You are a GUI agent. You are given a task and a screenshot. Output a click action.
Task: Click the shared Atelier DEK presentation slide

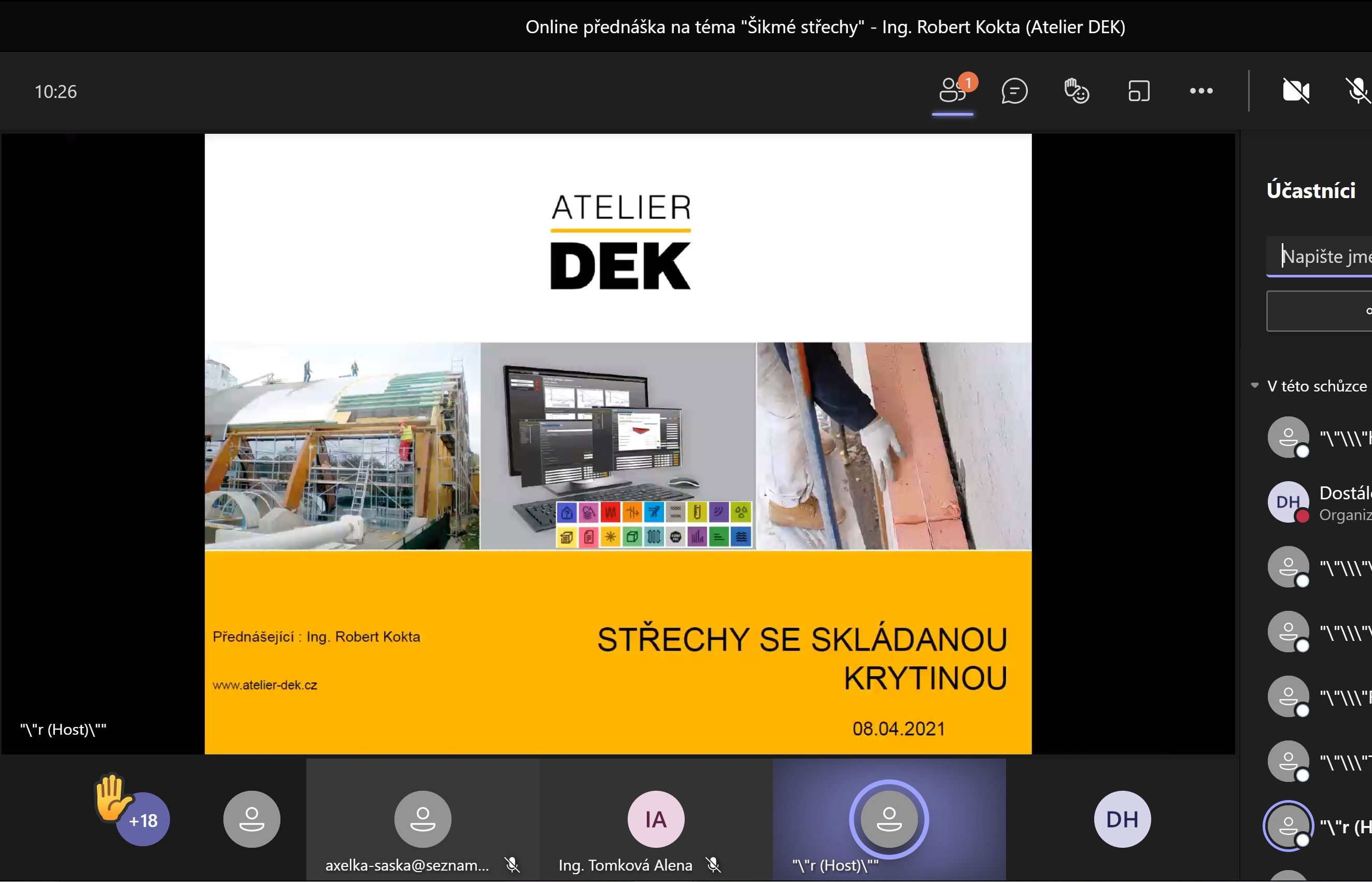pos(618,444)
